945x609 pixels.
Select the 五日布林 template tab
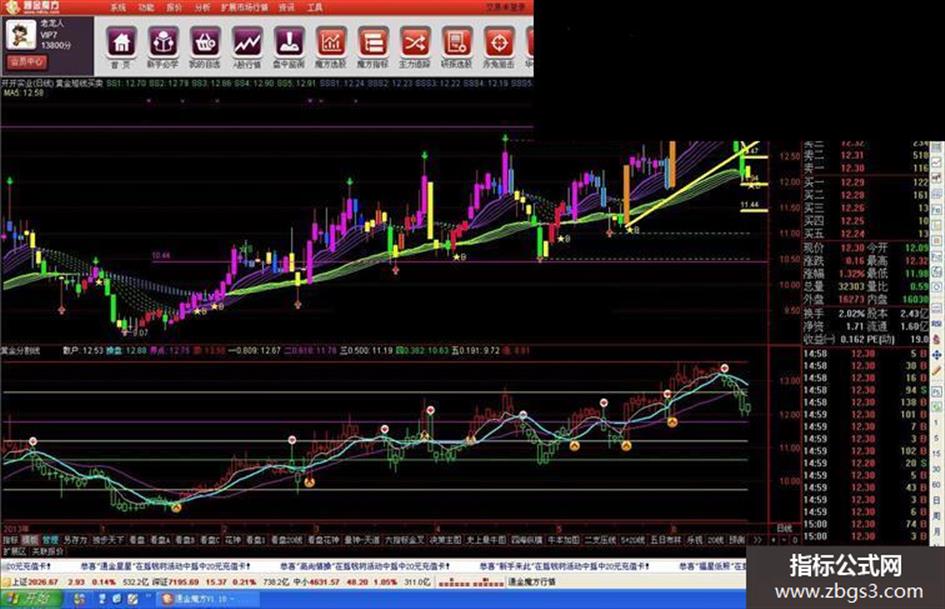pos(666,540)
